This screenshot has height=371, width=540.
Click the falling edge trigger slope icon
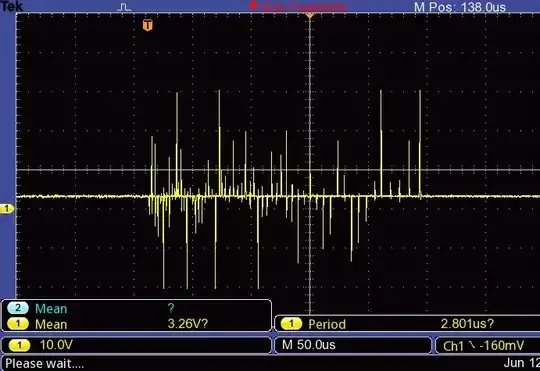tap(472, 346)
